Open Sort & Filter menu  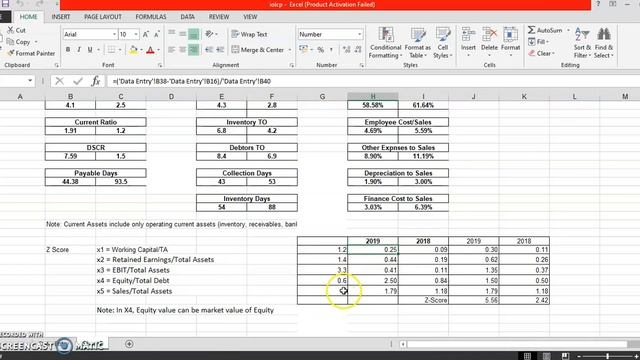[x=582, y=43]
